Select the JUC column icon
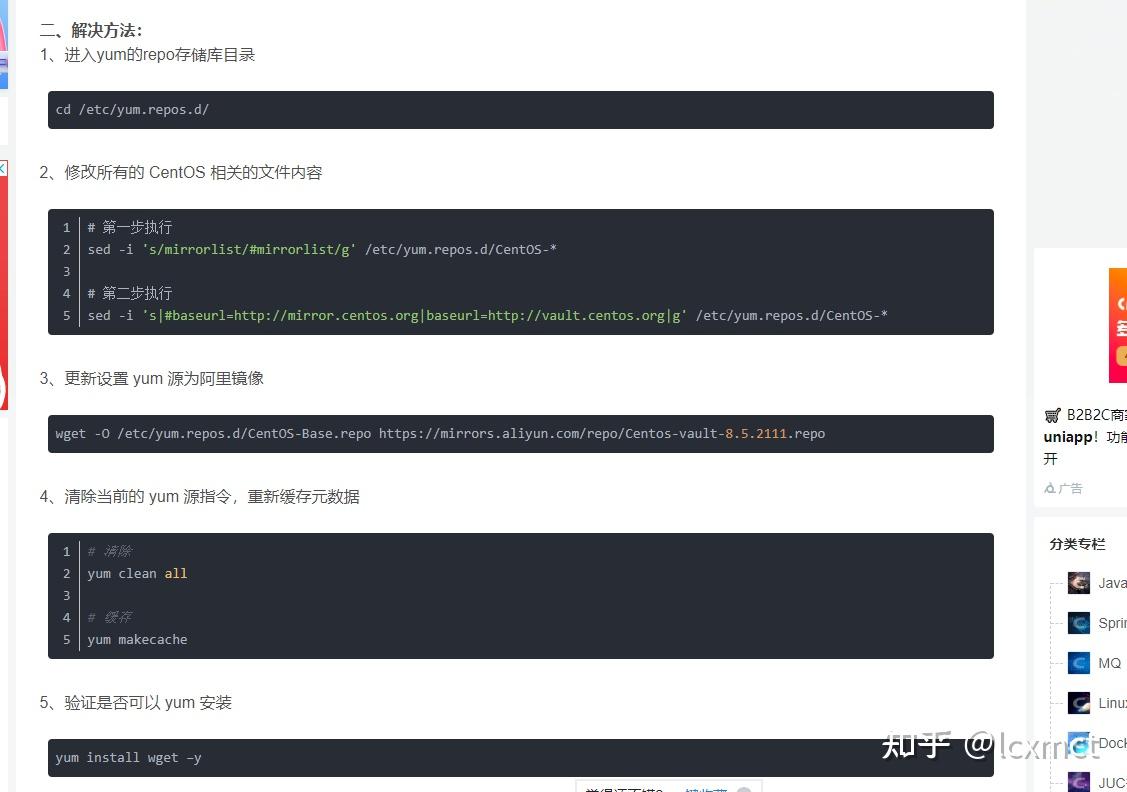The image size is (1127, 792). pos(1078,781)
